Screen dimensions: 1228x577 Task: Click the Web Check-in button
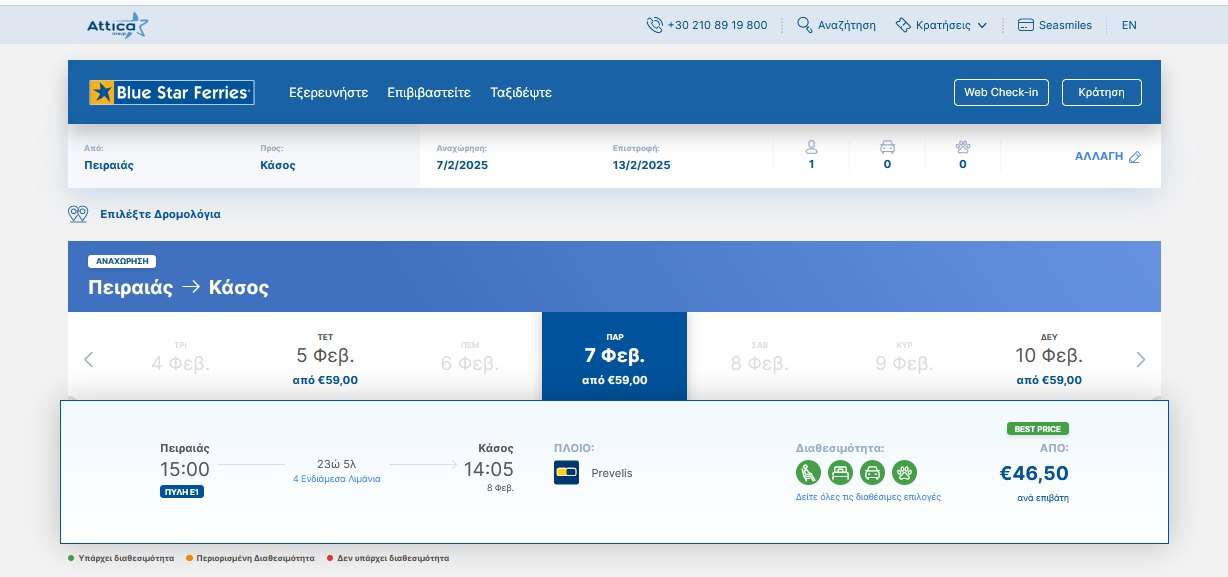pyautogui.click(x=1000, y=93)
